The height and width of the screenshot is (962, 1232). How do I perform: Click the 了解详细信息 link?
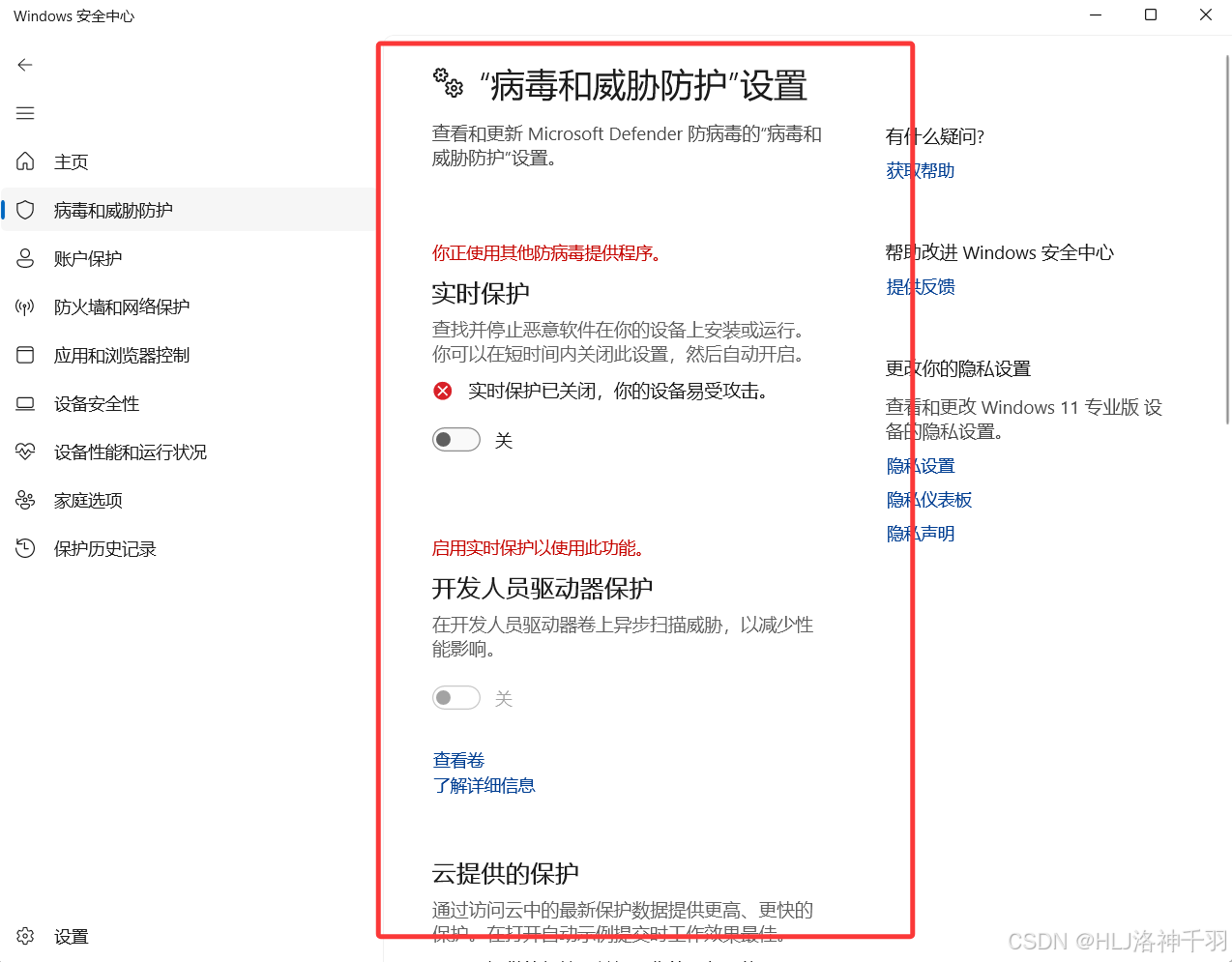click(484, 785)
